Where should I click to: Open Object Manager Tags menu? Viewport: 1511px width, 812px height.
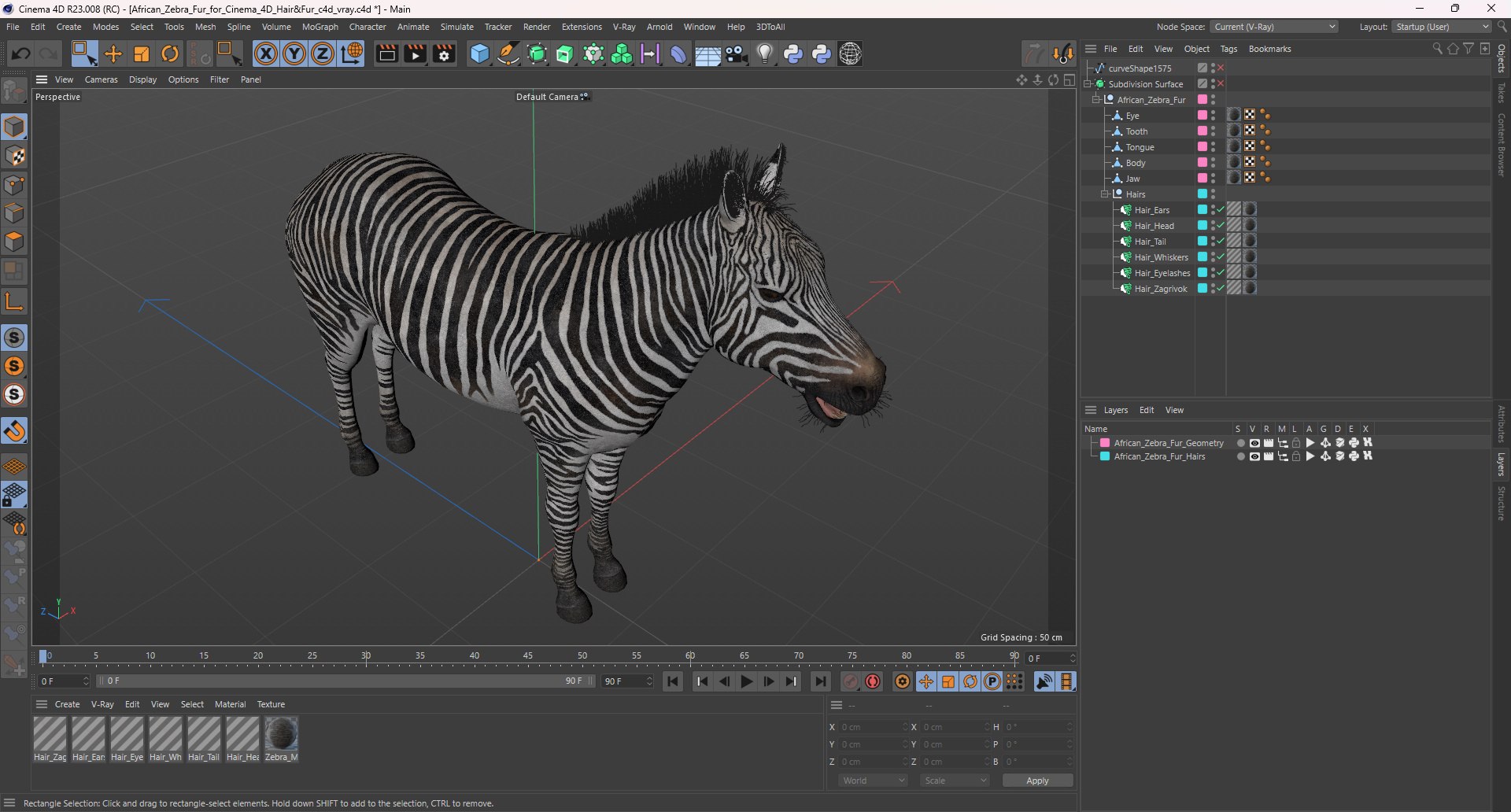coord(1228,49)
